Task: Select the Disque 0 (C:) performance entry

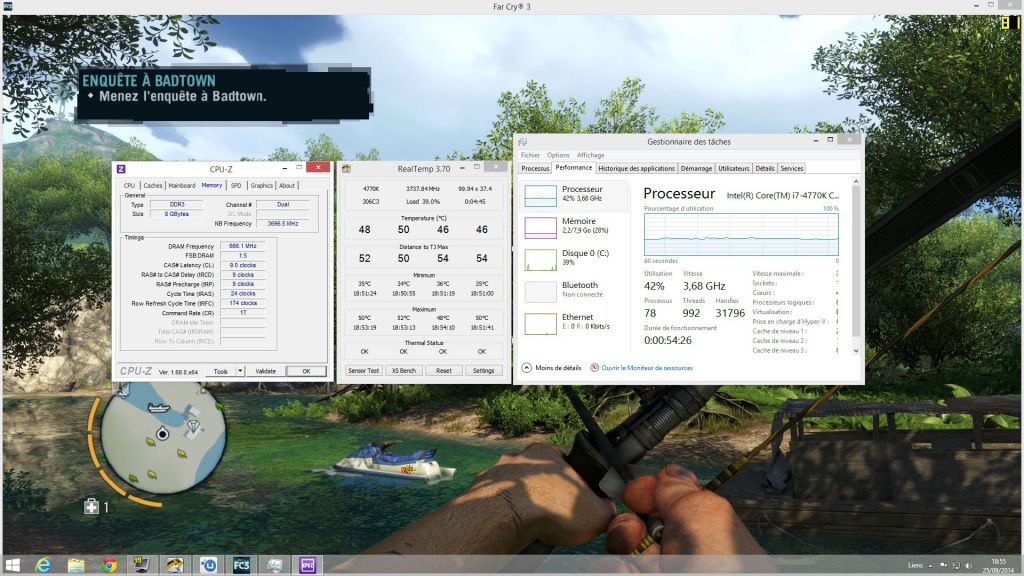Action: pyautogui.click(x=575, y=258)
